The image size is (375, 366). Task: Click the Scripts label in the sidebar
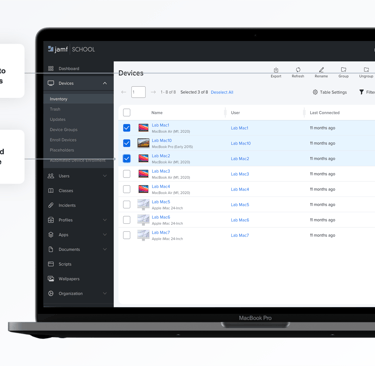pos(65,264)
